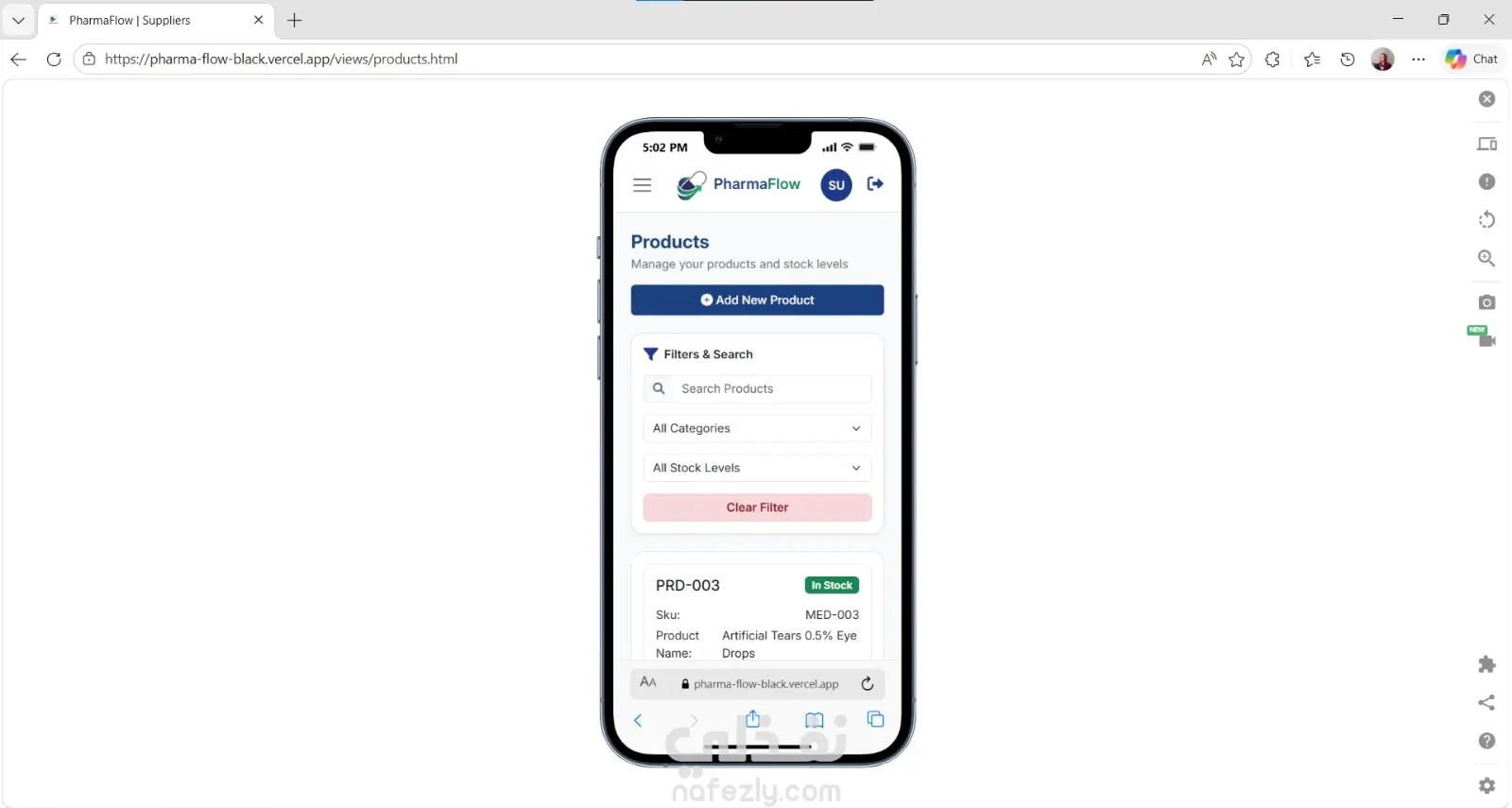This screenshot has width=1512, height=808.
Task: Open a new browser tab
Action: pos(295,20)
